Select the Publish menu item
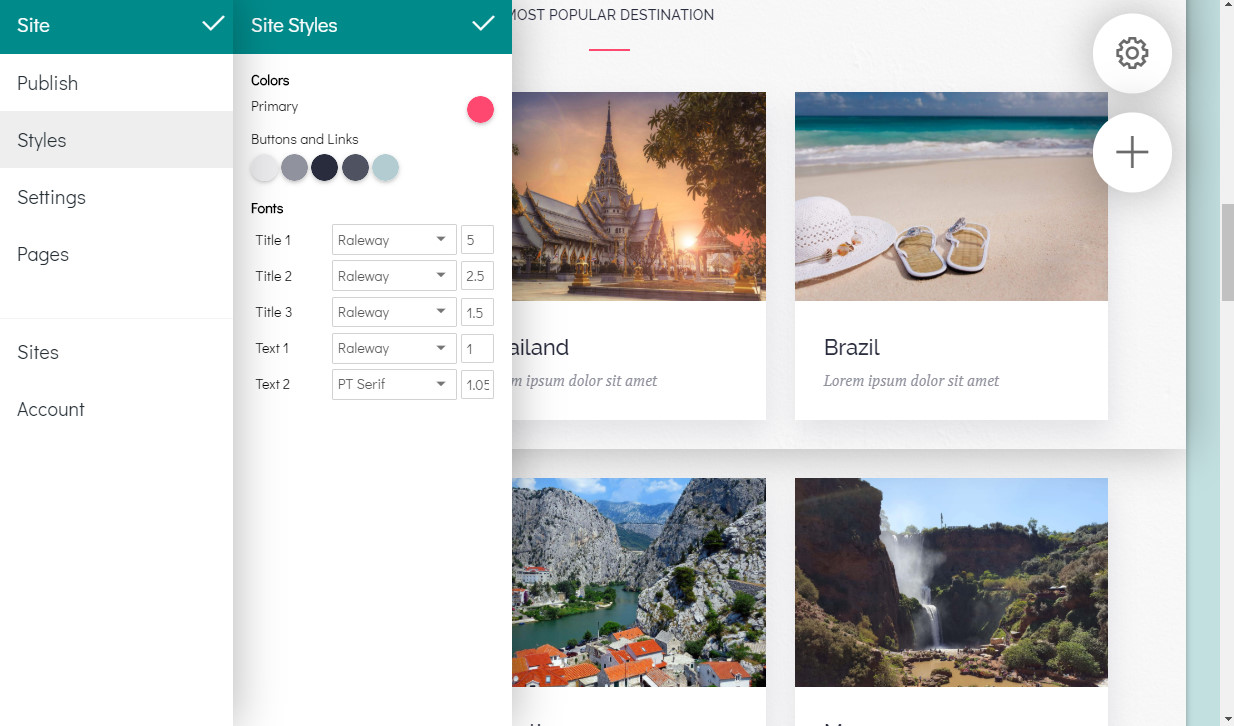Screen dimensions: 1234x726 [x=47, y=83]
